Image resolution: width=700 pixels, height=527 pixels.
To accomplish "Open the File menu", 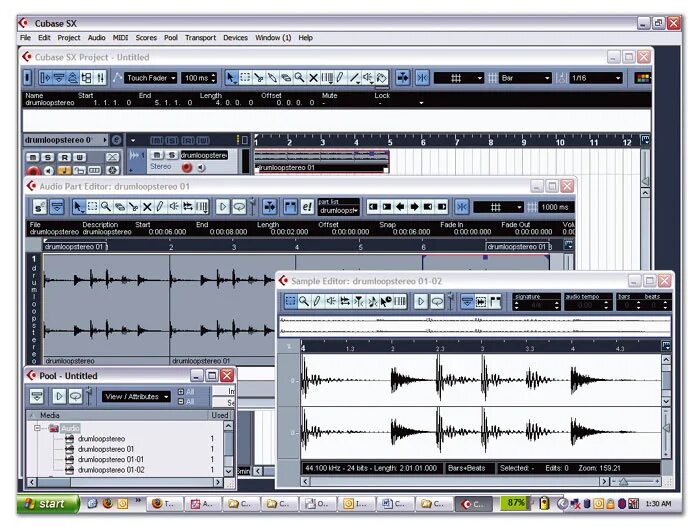I will click(25, 38).
